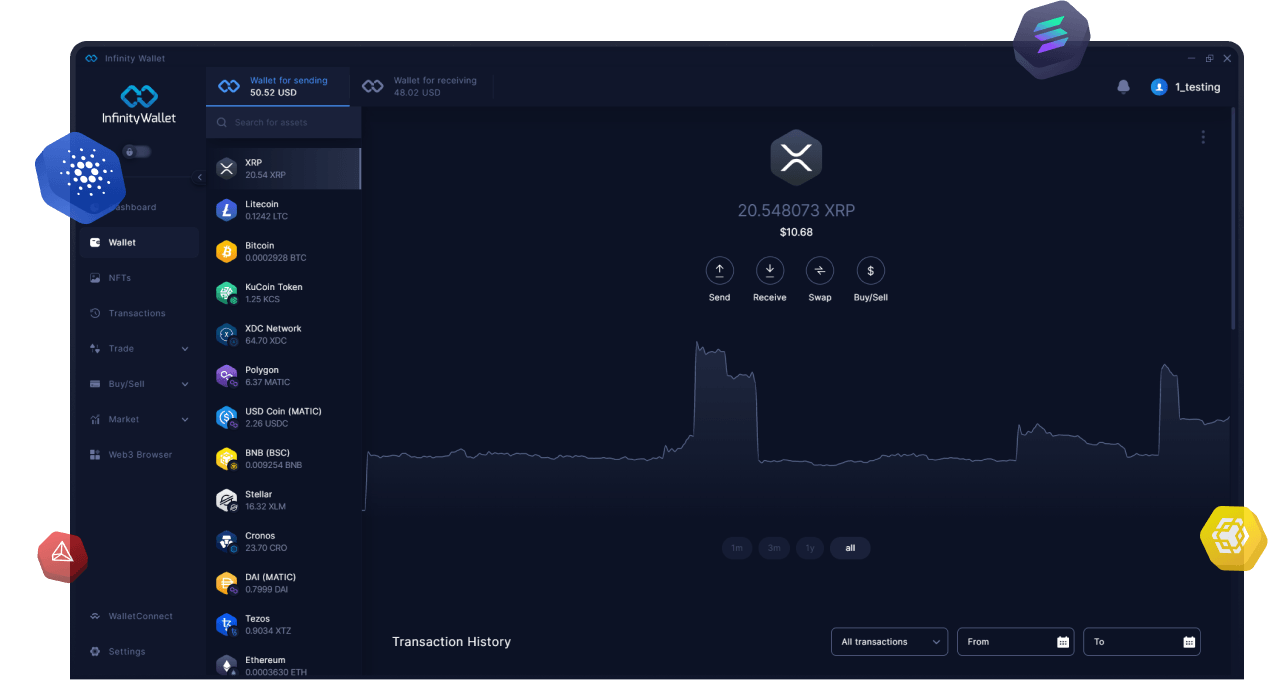Screen dimensions: 1268x680
Task: Click the Infinity Wallet logo
Action: click(x=139, y=104)
